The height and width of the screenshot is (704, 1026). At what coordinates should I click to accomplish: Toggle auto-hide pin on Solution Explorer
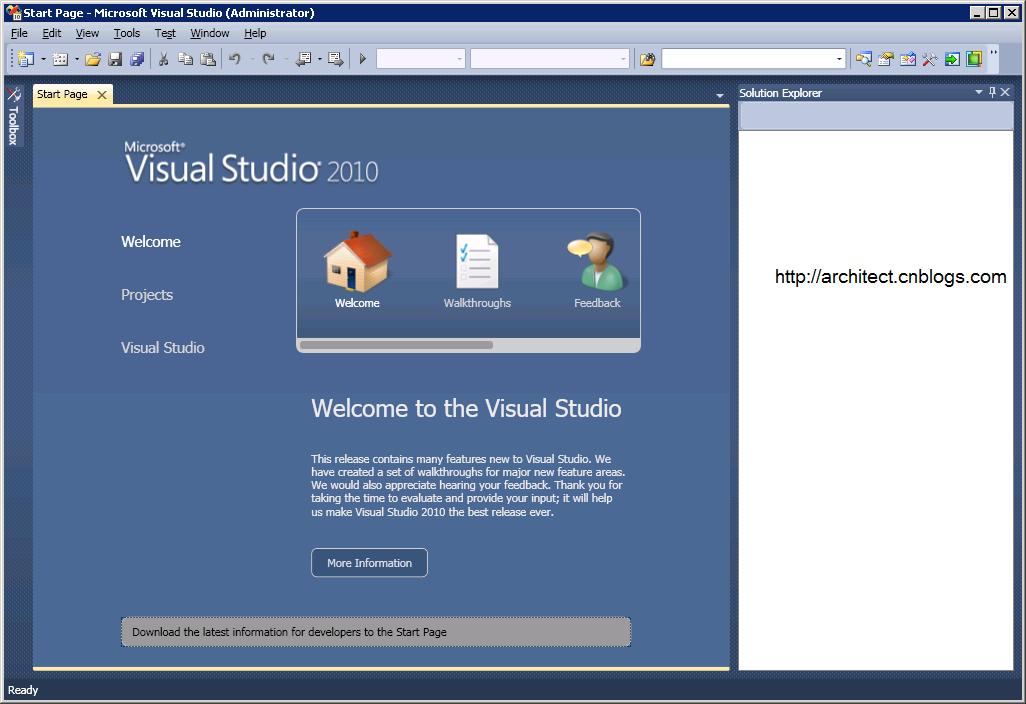coord(992,92)
